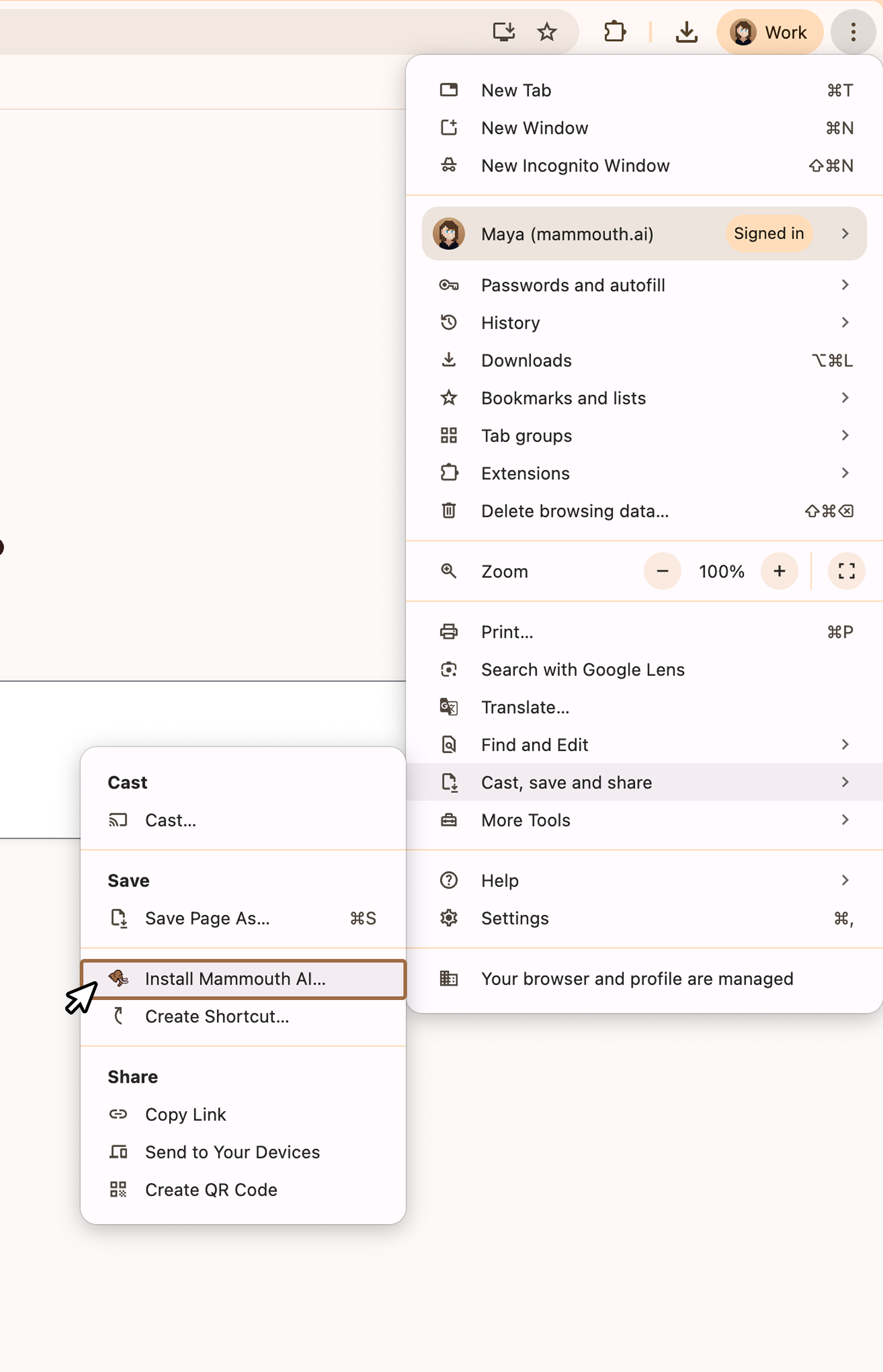Click the Find and Edit document icon

(x=449, y=745)
